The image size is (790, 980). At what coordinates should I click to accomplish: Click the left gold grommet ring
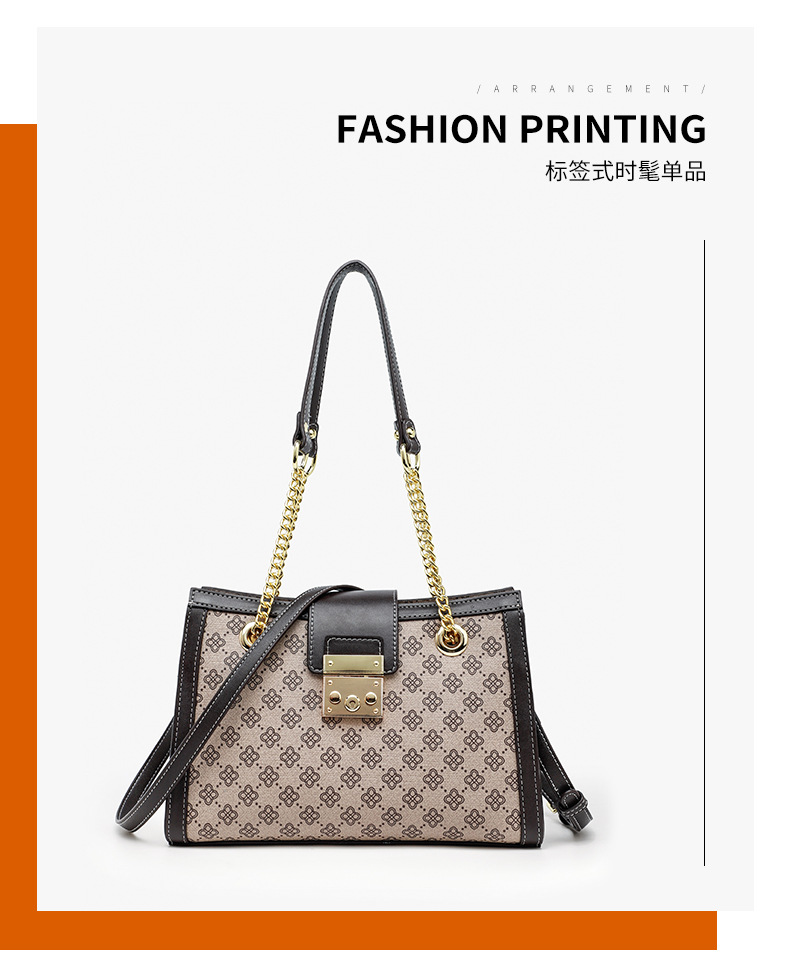point(254,637)
